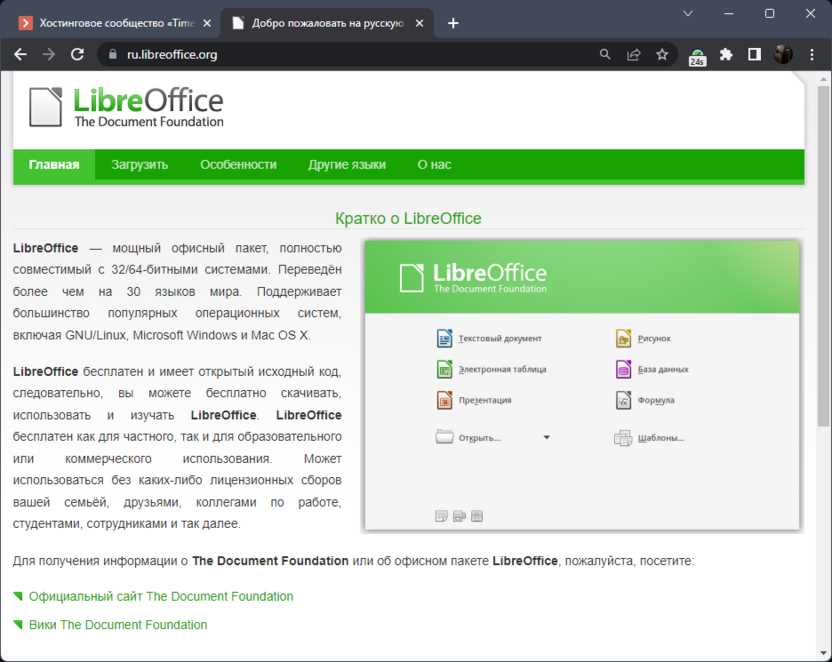Reload the ru.libreoffice.org page
This screenshot has width=832, height=662.
tap(77, 54)
